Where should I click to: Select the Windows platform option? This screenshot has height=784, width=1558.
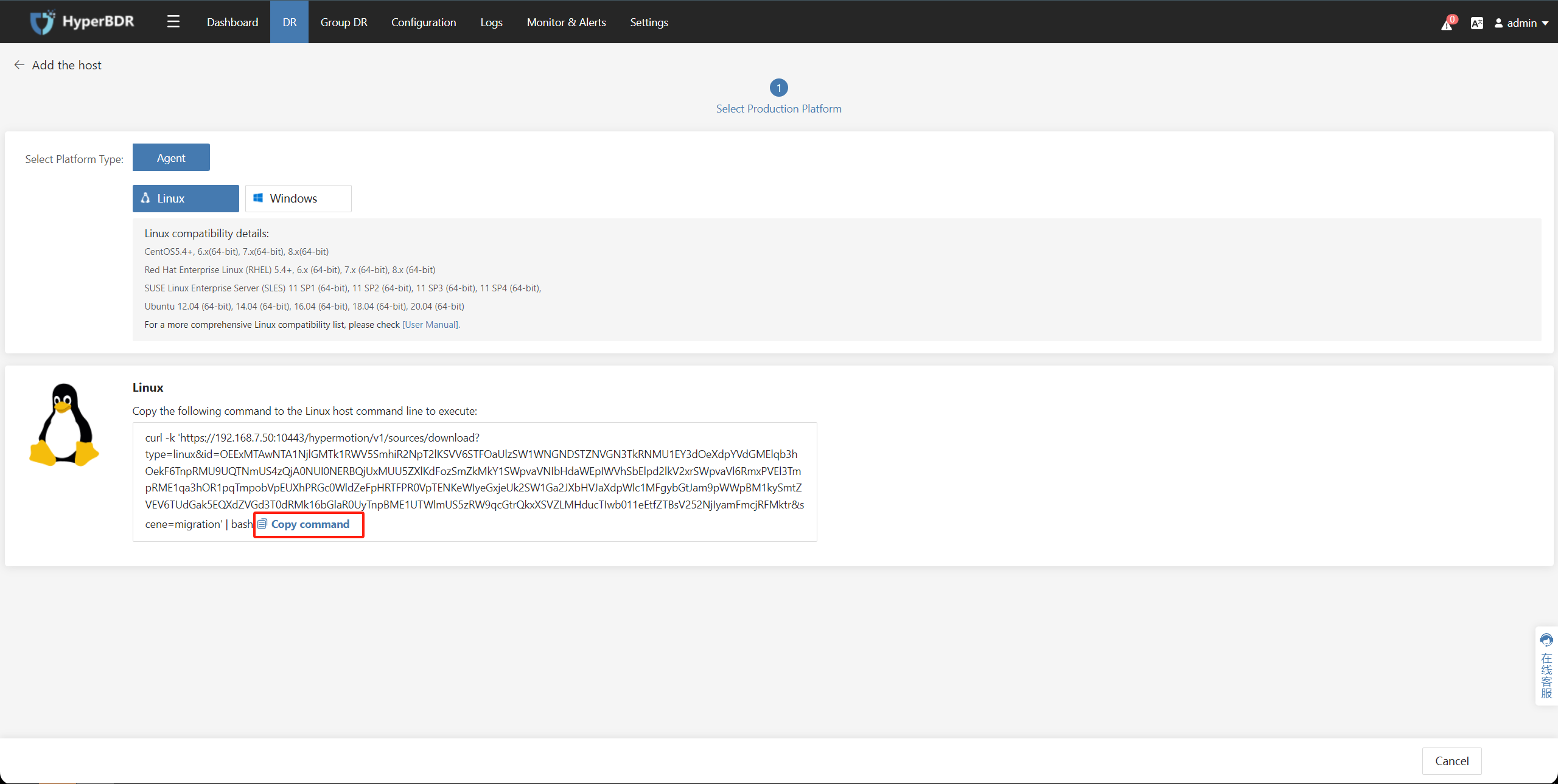tap(298, 198)
